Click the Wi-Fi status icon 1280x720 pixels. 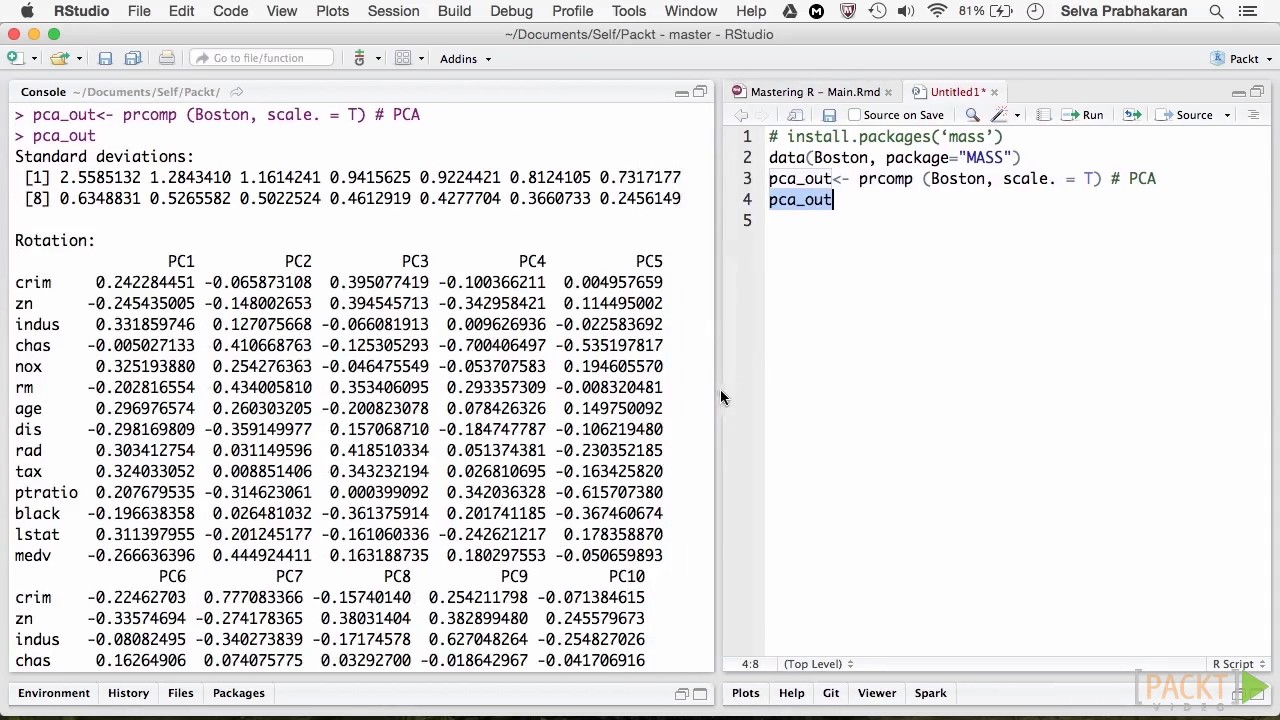coord(937,11)
